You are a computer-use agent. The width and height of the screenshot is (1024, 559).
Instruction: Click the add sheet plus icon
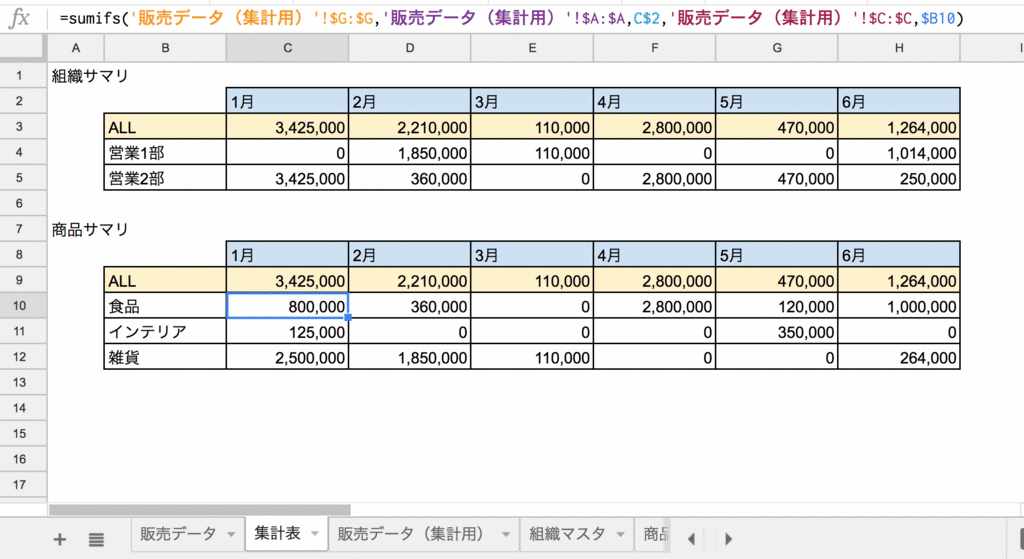59,539
